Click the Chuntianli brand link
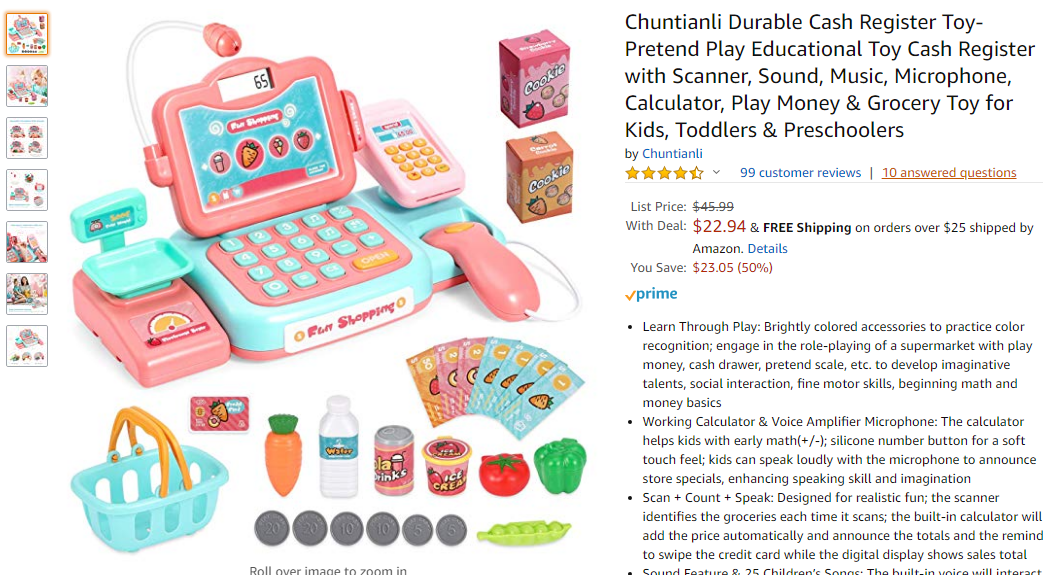Viewport: 1043px width, 575px height. click(x=672, y=154)
